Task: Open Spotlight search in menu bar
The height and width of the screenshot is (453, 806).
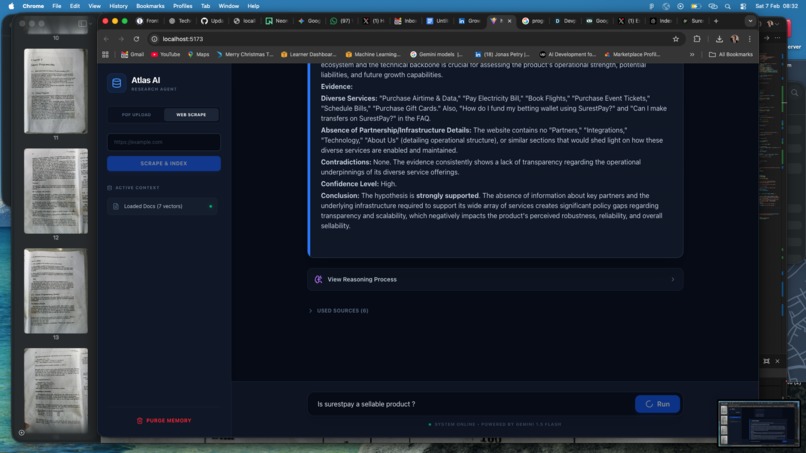Action: pyautogui.click(x=727, y=6)
